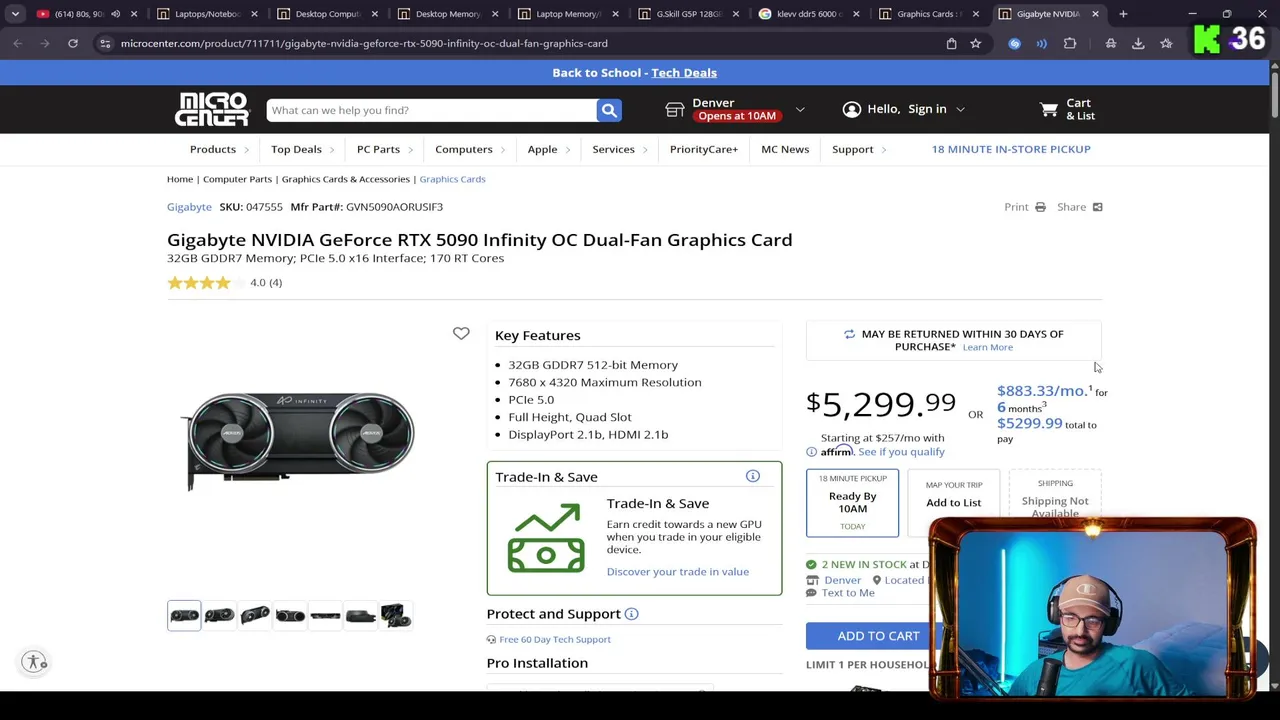Switch to the Laptop Memory tab
1280x720 pixels.
tap(567, 14)
